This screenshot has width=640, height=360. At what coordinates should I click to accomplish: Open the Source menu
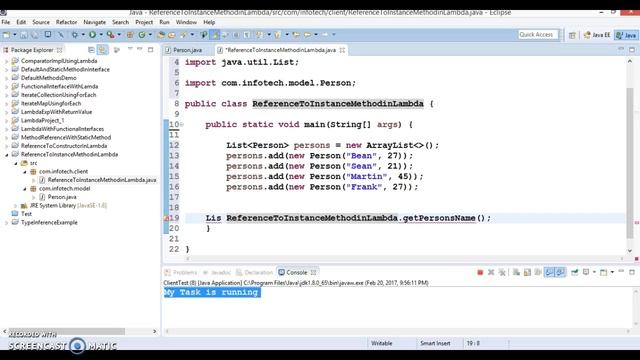point(41,22)
